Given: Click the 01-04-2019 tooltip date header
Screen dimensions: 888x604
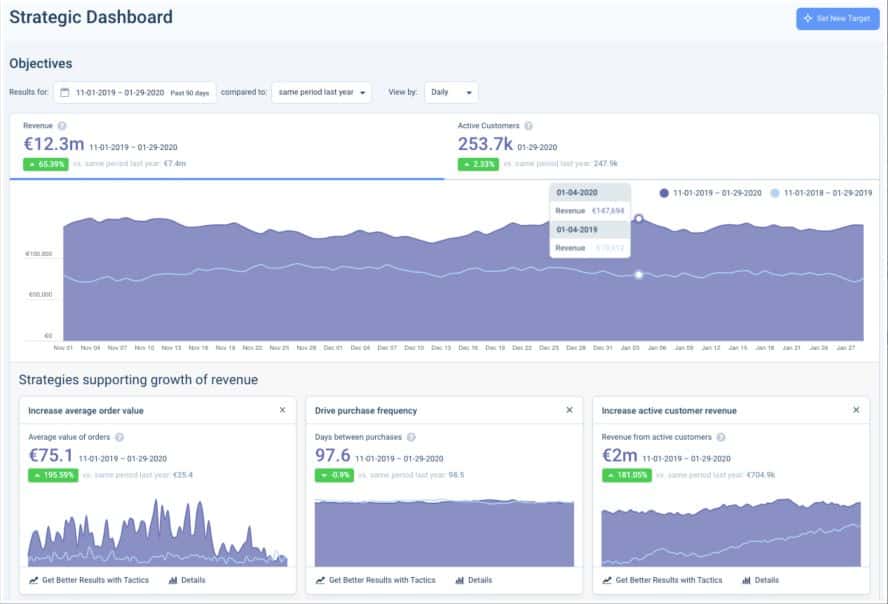Looking at the screenshot, I should 590,229.
